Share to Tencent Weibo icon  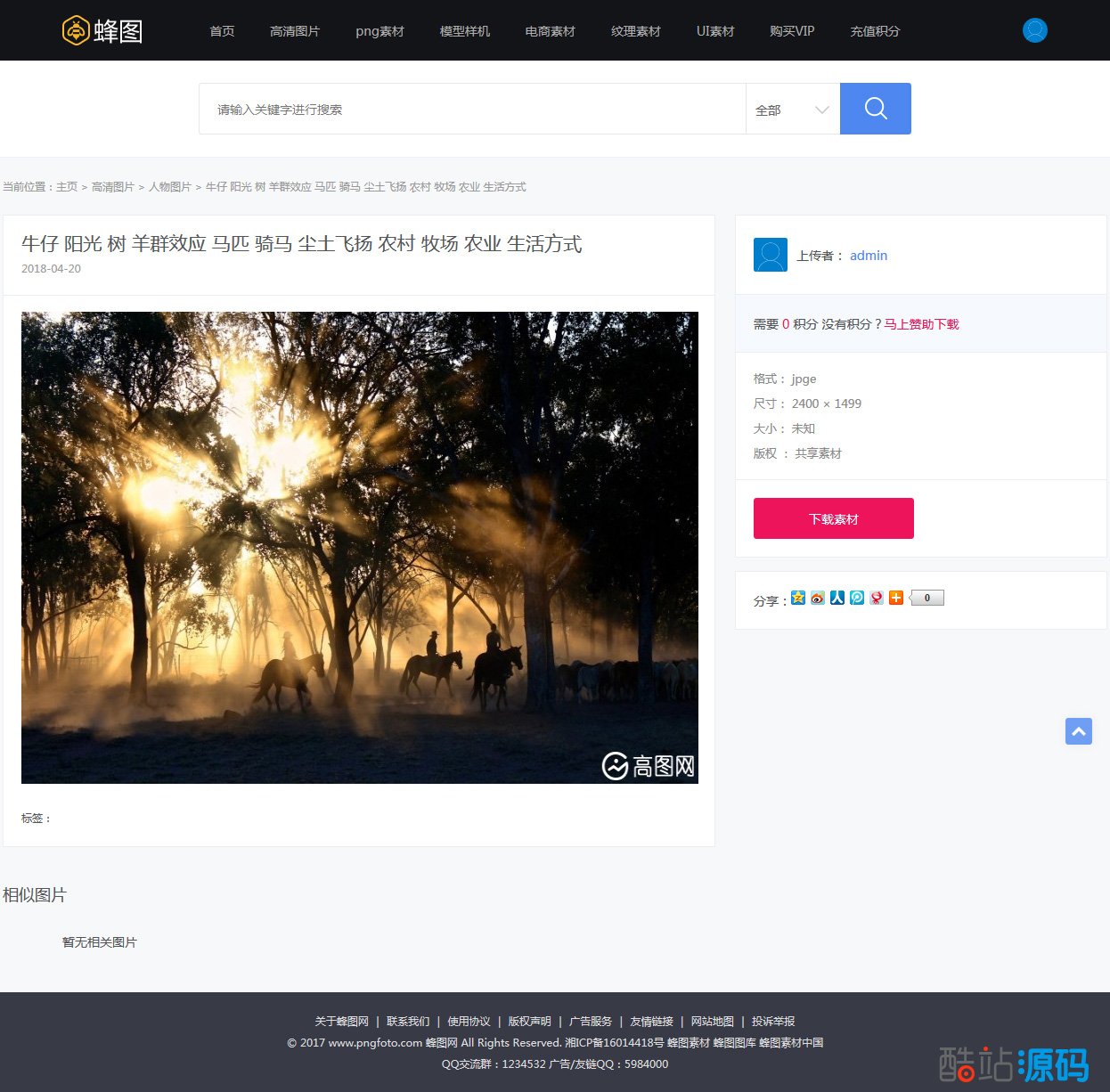point(857,598)
